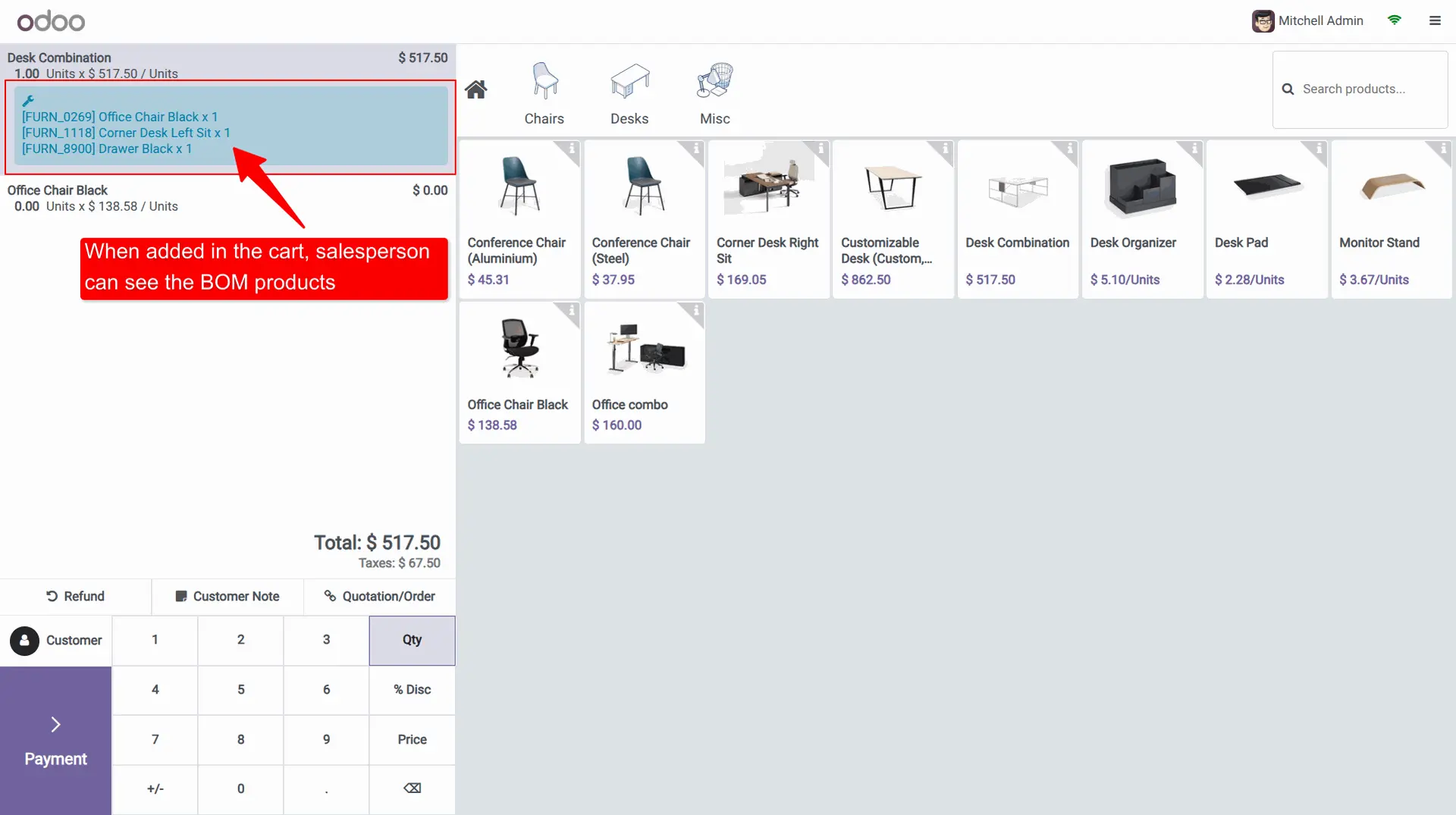Open info for Customizable Desk
This screenshot has height=815, width=1456.
(944, 149)
